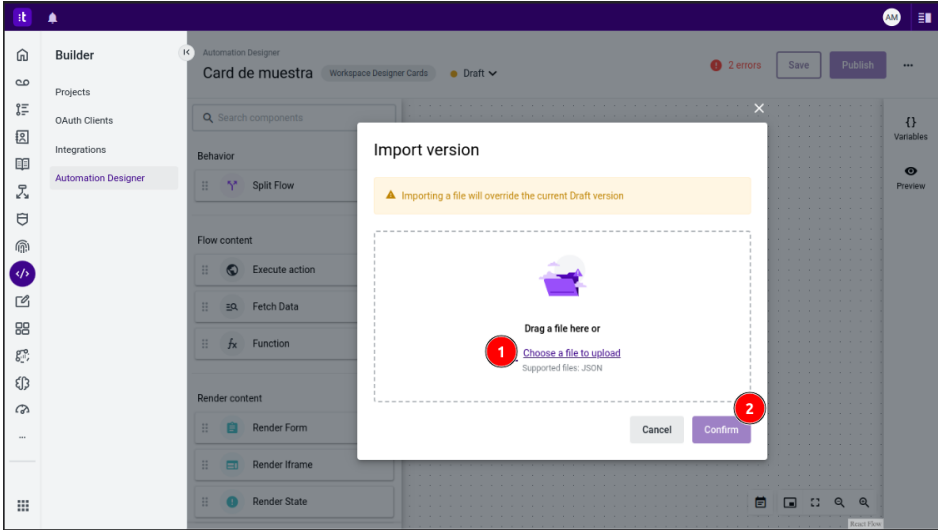
Task: Collapse the Builder sidebar panel
Action: point(185,52)
